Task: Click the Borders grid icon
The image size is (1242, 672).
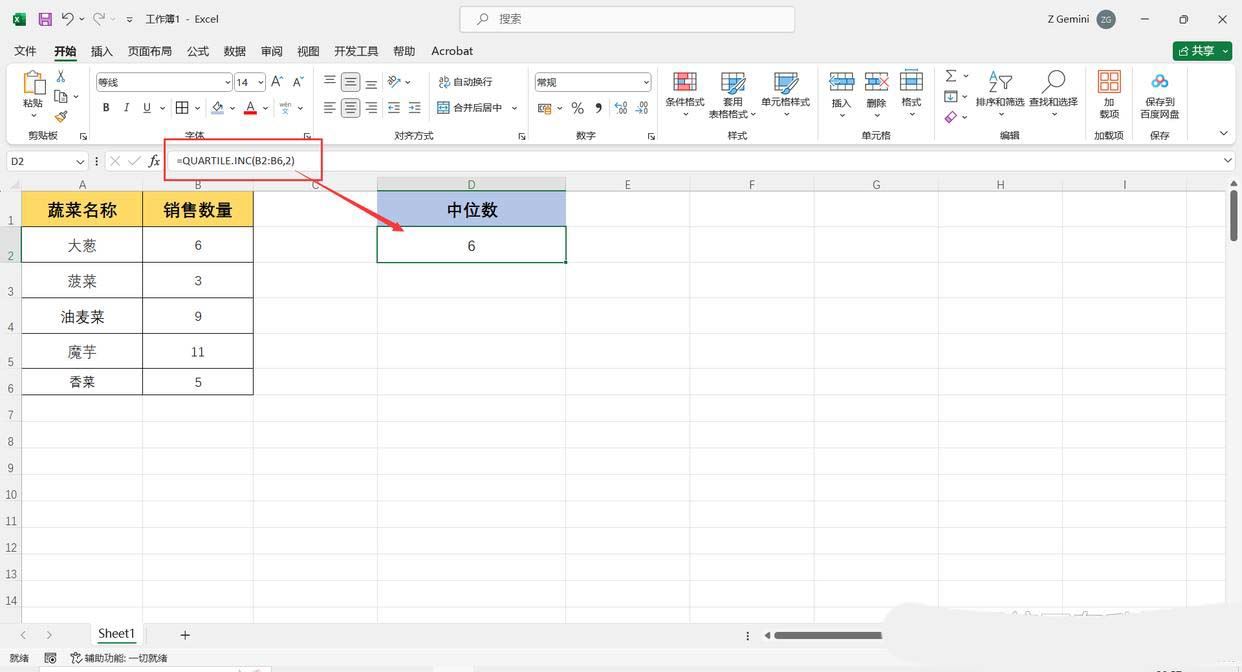Action: (x=182, y=108)
